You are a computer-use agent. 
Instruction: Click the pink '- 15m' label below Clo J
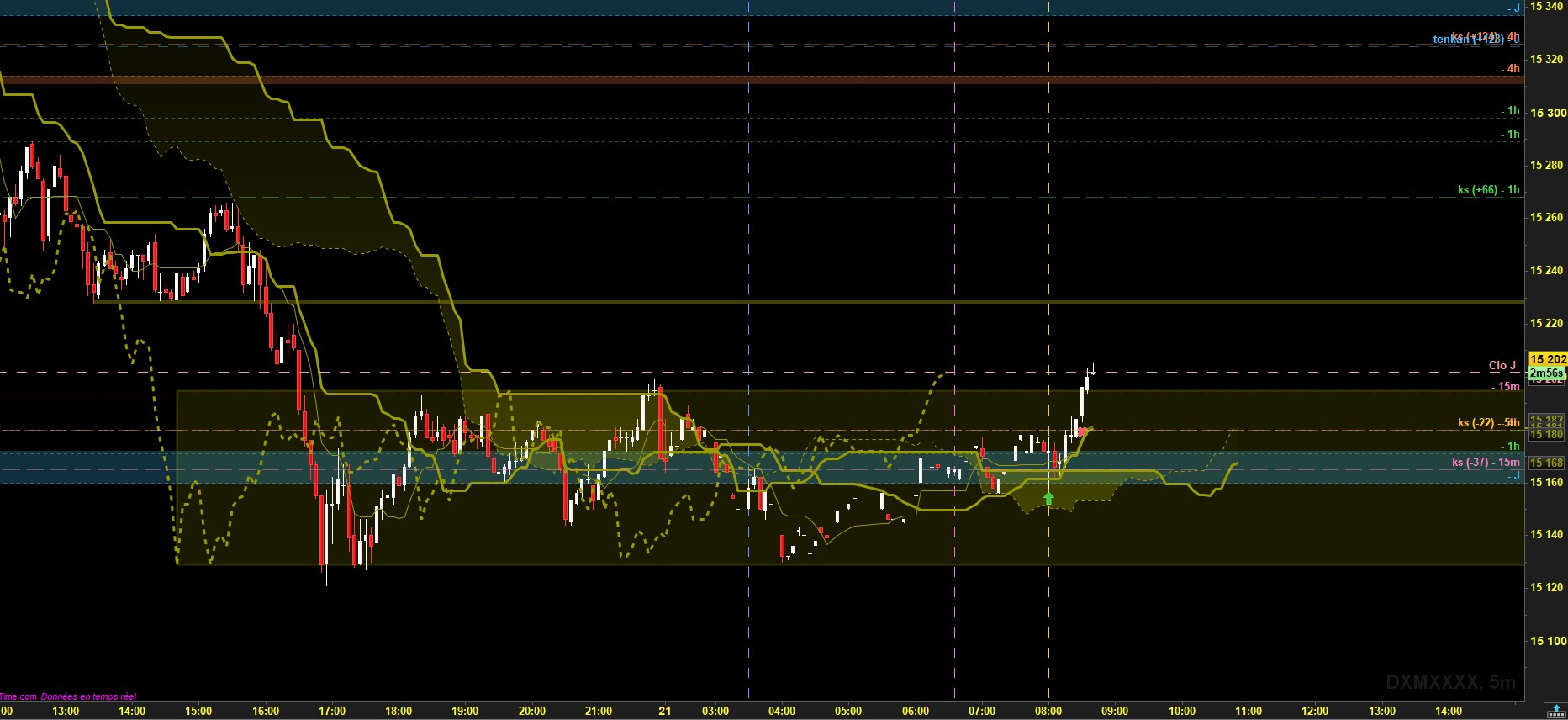[1506, 387]
